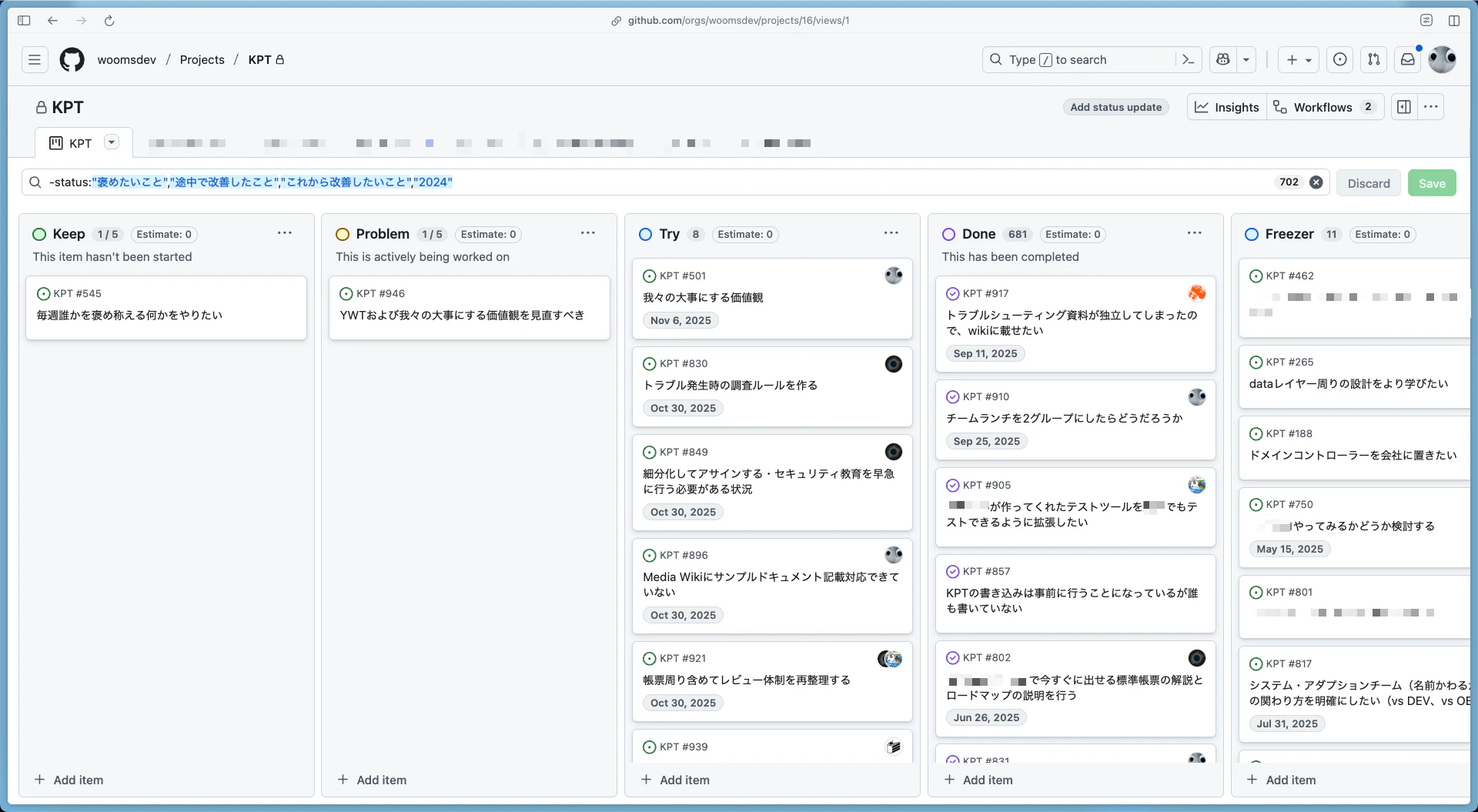Go to GitHub homepage via Octocat logo
This screenshot has height=812, width=1478.
(x=72, y=59)
